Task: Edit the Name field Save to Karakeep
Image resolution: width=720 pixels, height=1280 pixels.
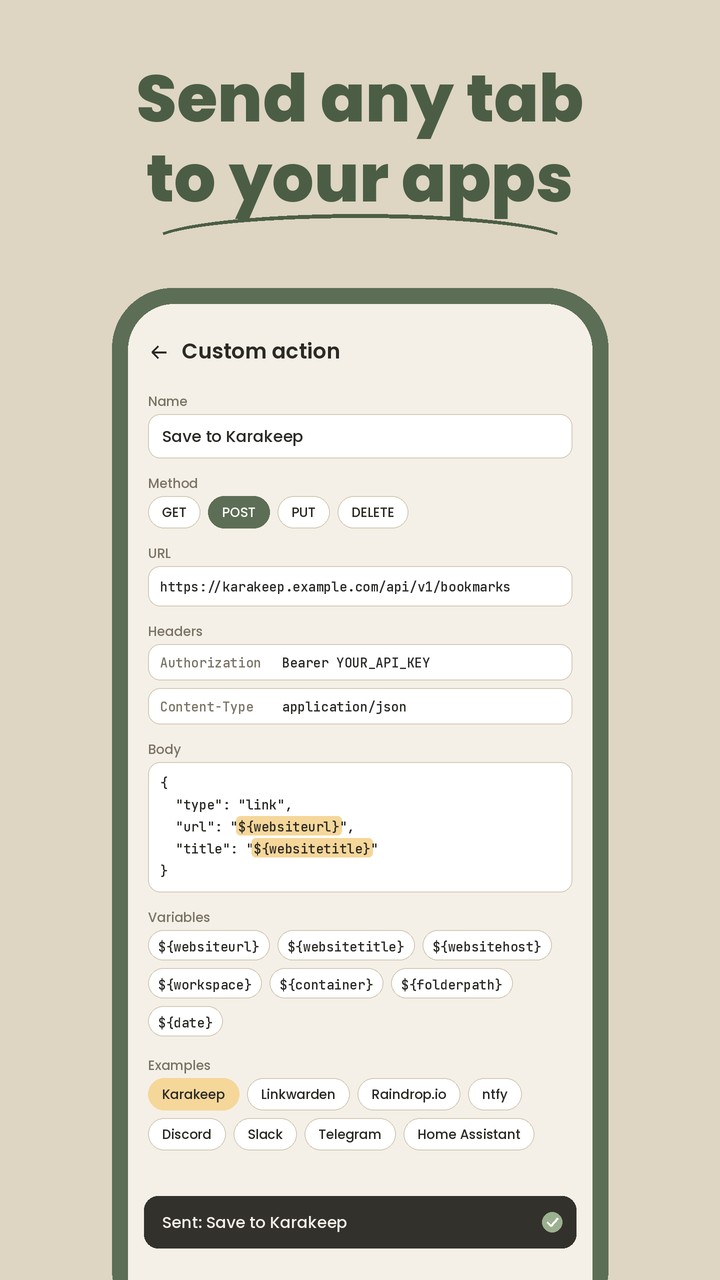Action: pos(360,436)
